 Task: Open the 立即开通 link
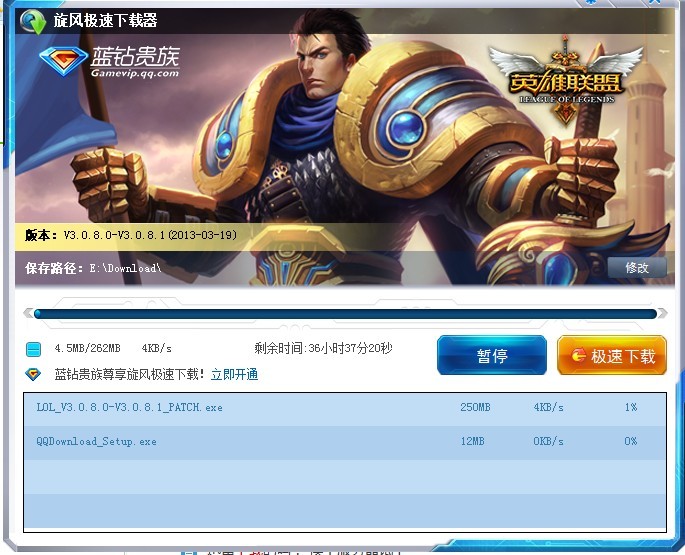[x=235, y=375]
